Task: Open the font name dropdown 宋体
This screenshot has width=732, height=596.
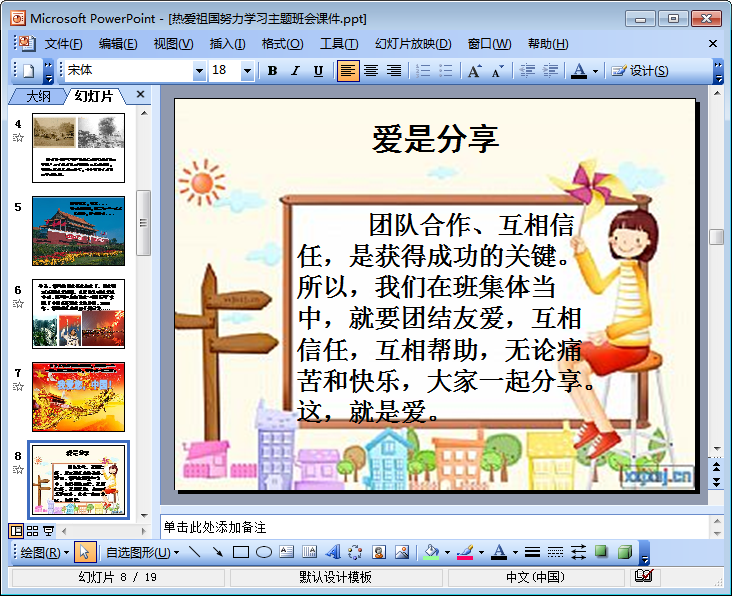Action: (x=199, y=71)
